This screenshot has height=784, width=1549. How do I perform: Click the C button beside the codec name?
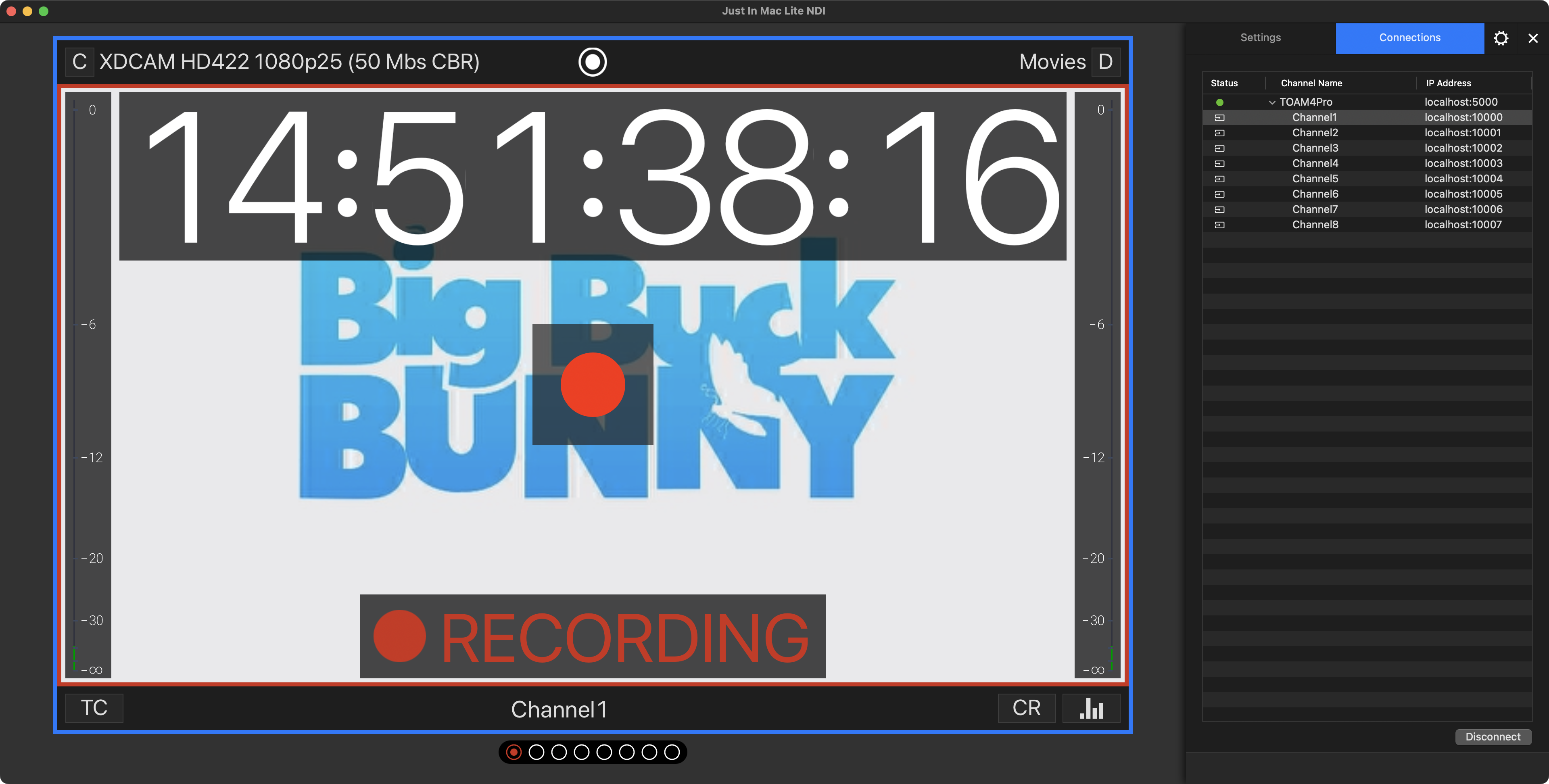(x=79, y=62)
